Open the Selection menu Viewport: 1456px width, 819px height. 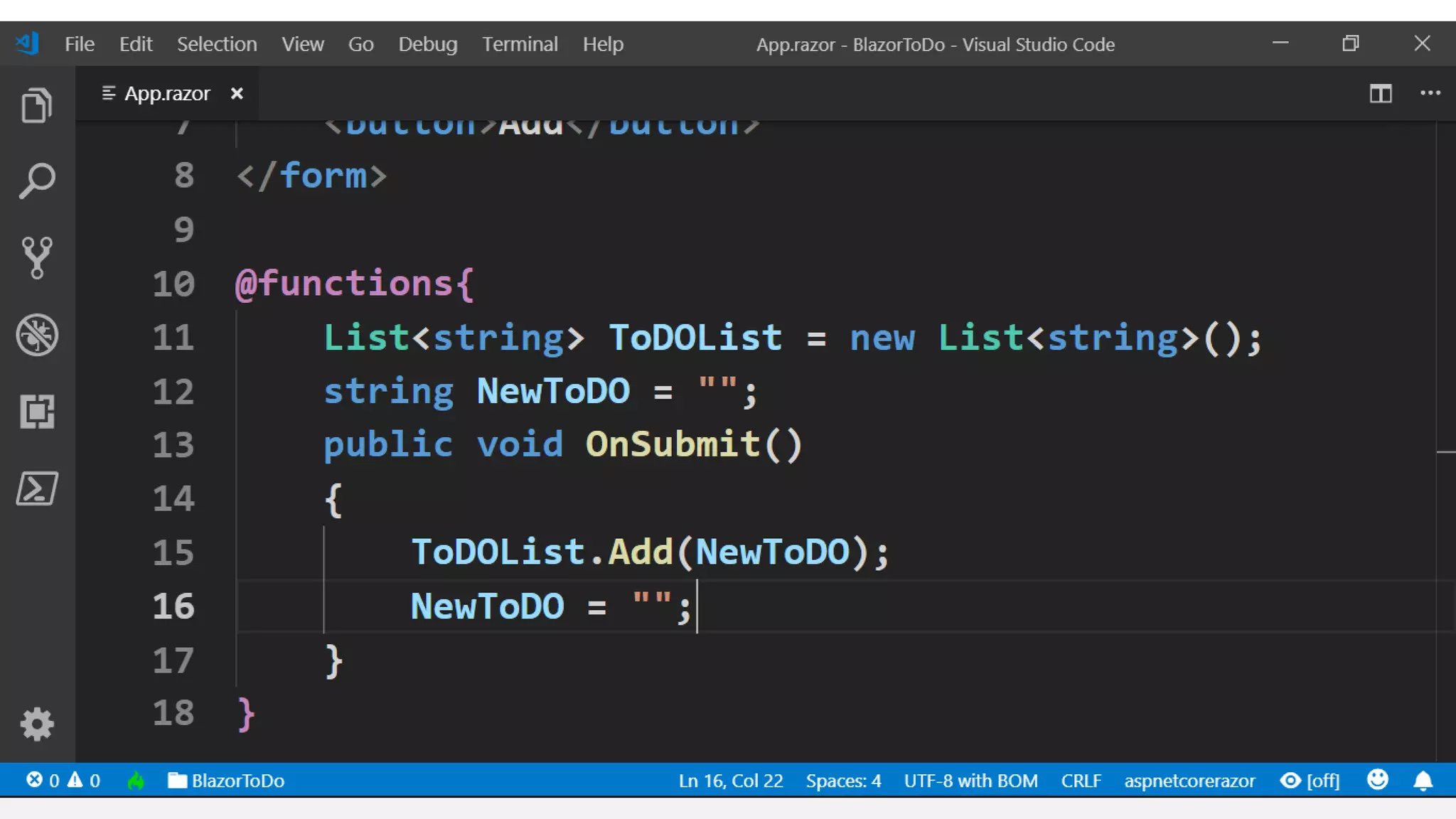pos(217,44)
